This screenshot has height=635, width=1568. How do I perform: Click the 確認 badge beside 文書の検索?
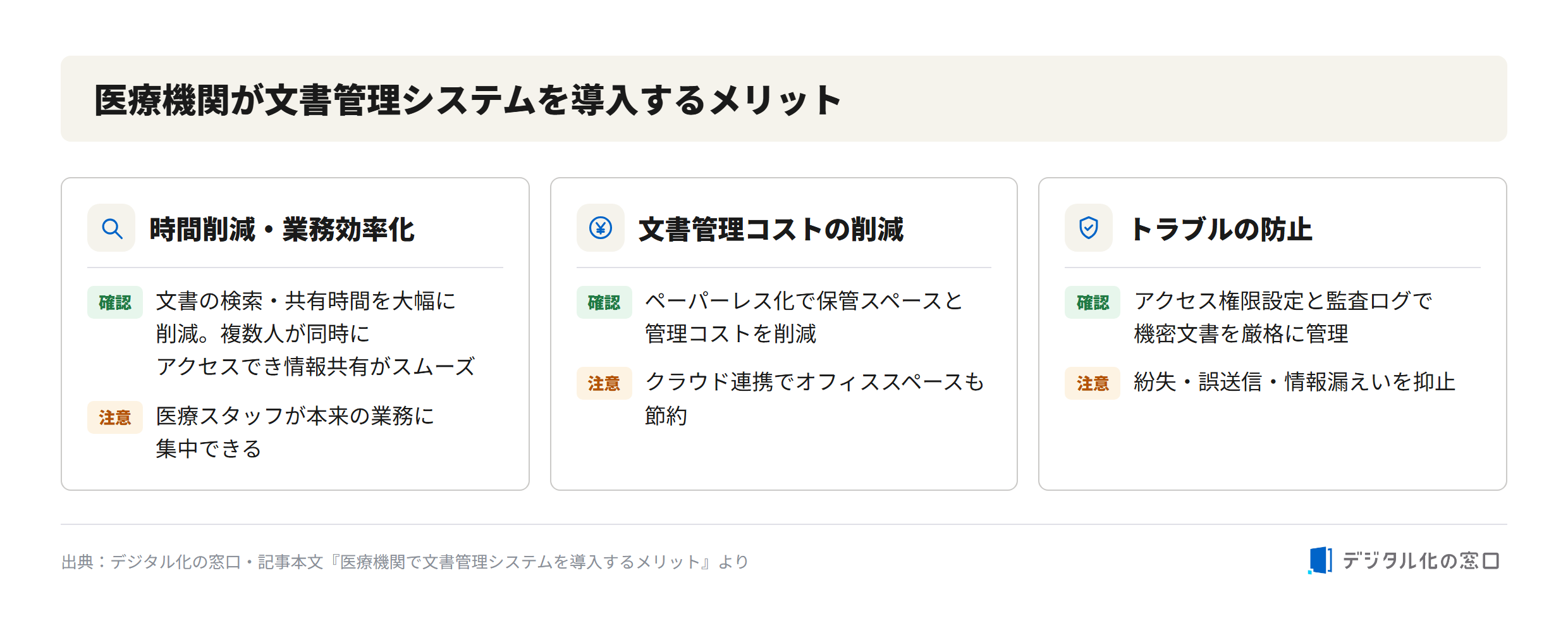click(x=115, y=302)
